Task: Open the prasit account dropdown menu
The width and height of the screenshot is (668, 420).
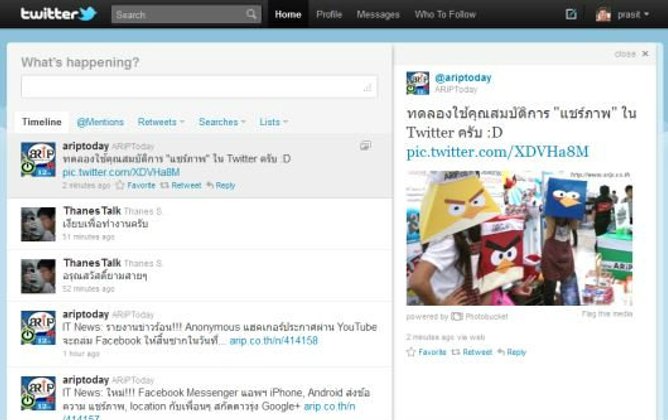Action: [633, 14]
